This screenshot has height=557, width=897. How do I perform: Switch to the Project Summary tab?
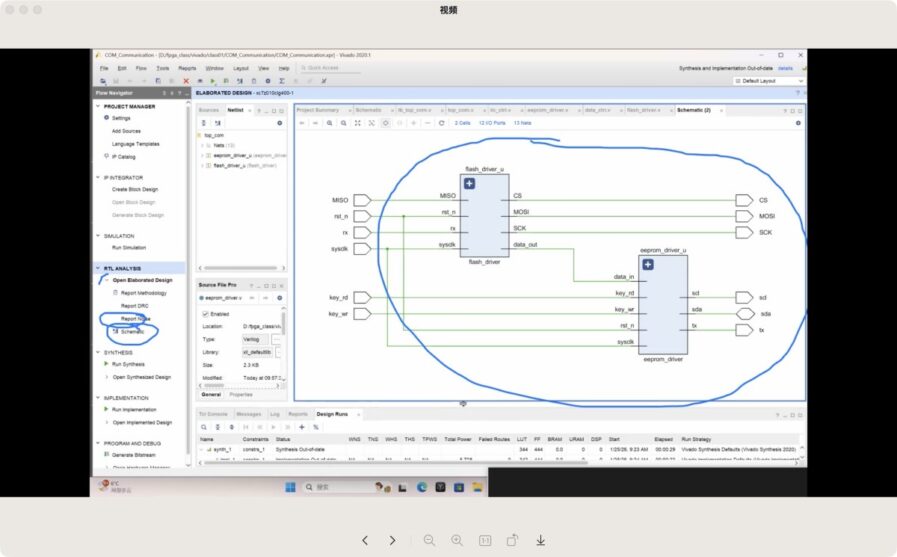pyautogui.click(x=318, y=110)
